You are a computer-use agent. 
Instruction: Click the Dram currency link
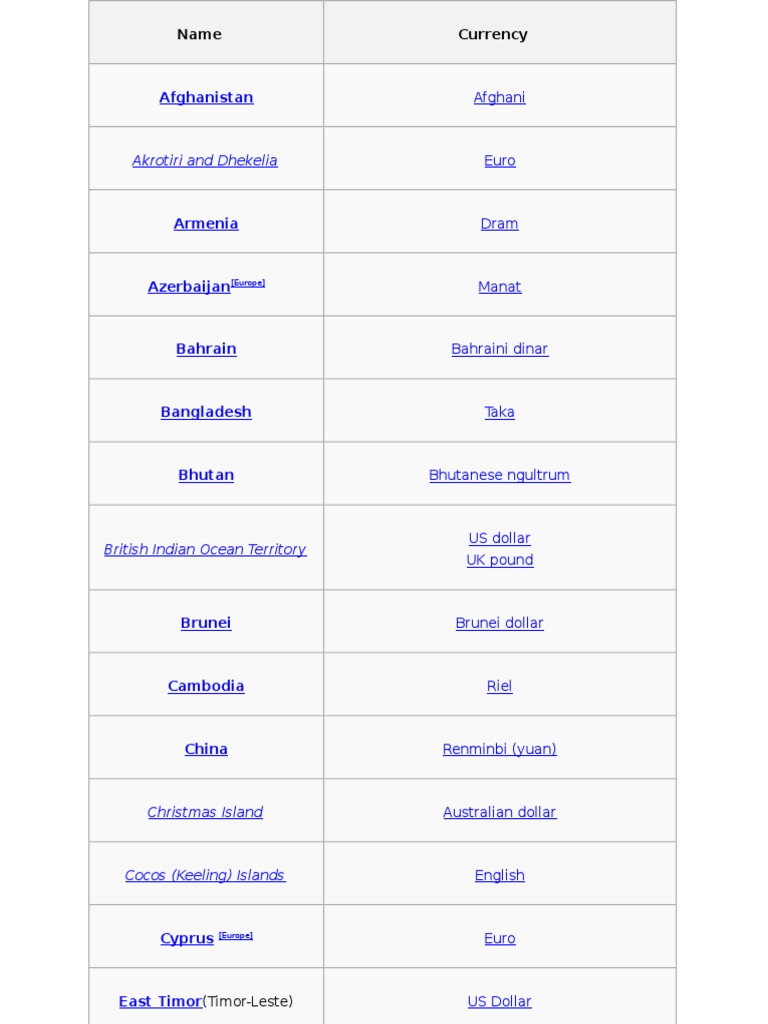pos(499,223)
